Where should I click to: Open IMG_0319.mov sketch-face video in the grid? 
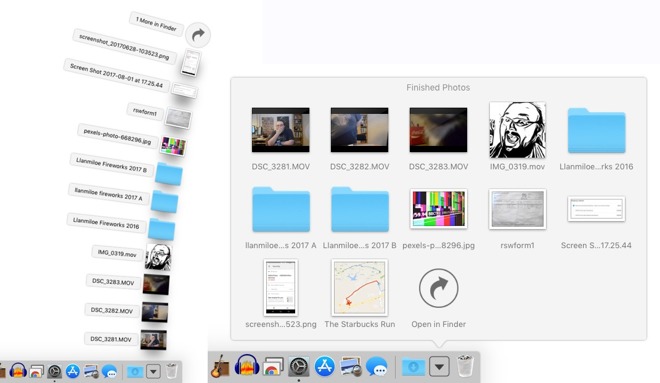click(517, 130)
